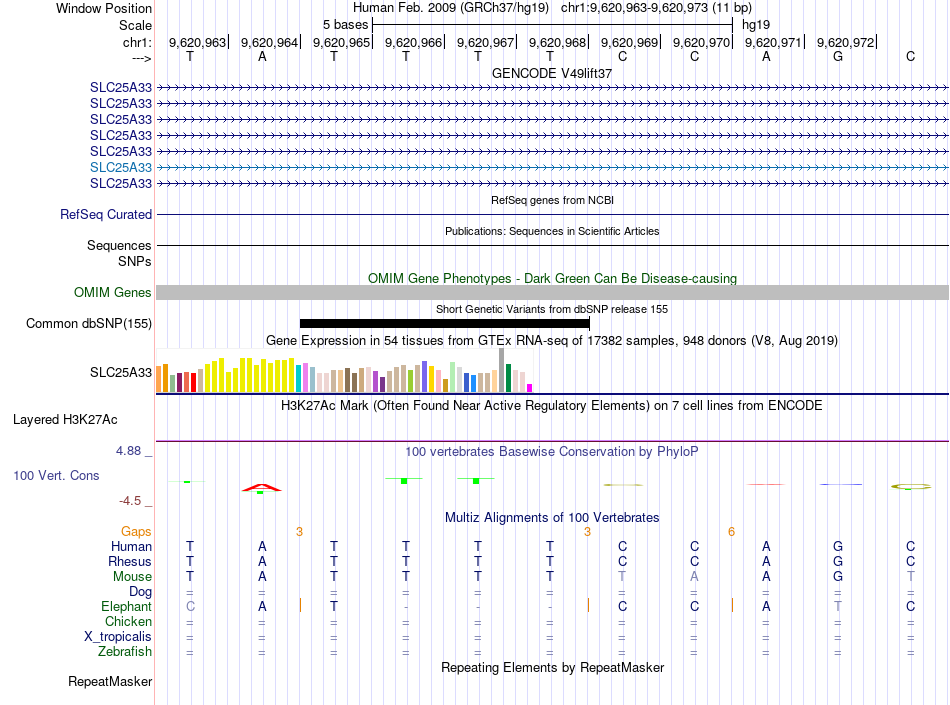Click position label 9,620,967 in the ruler
The width and height of the screenshot is (950, 705).
(486, 42)
